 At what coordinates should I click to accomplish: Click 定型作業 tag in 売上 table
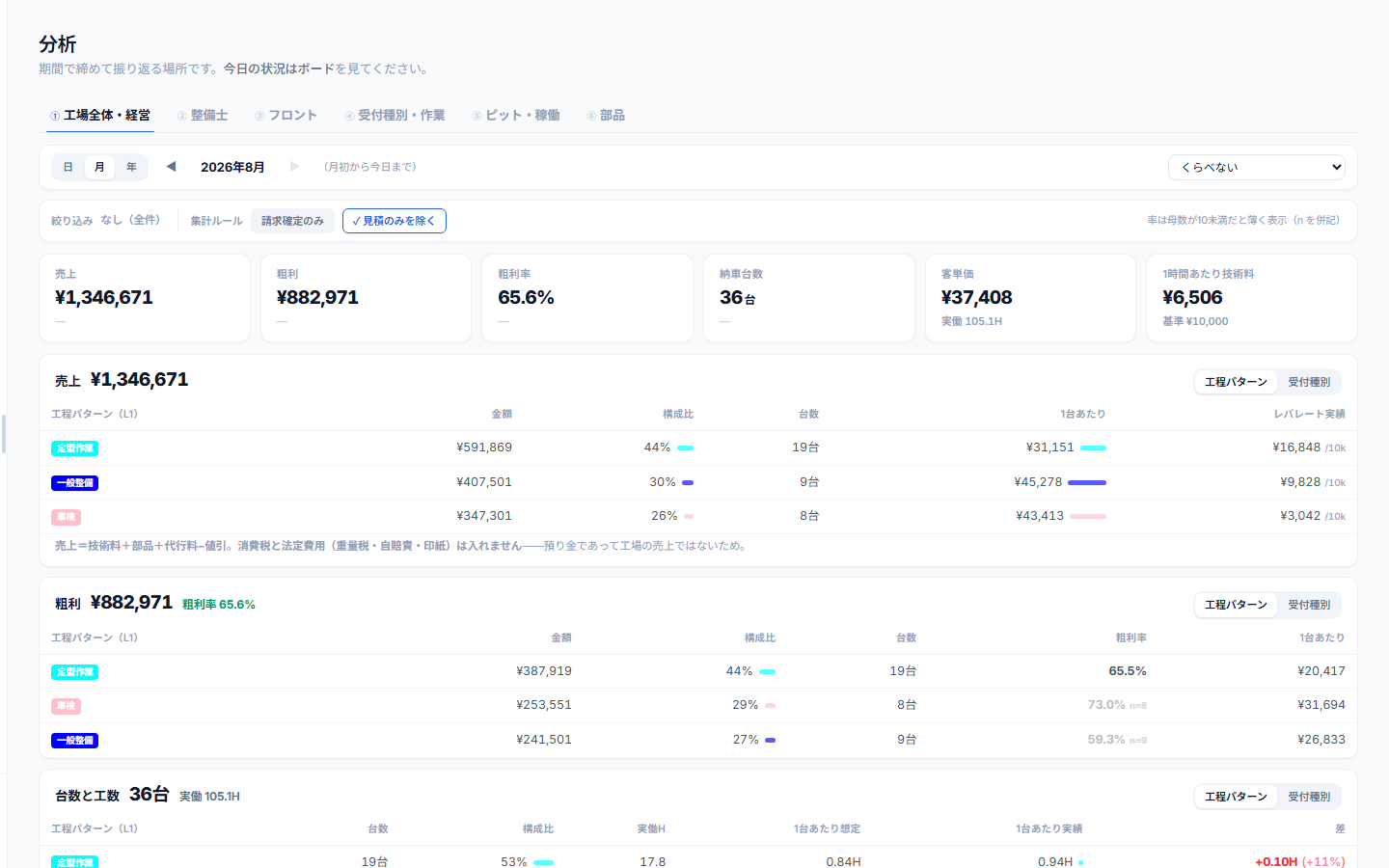pyautogui.click(x=74, y=448)
